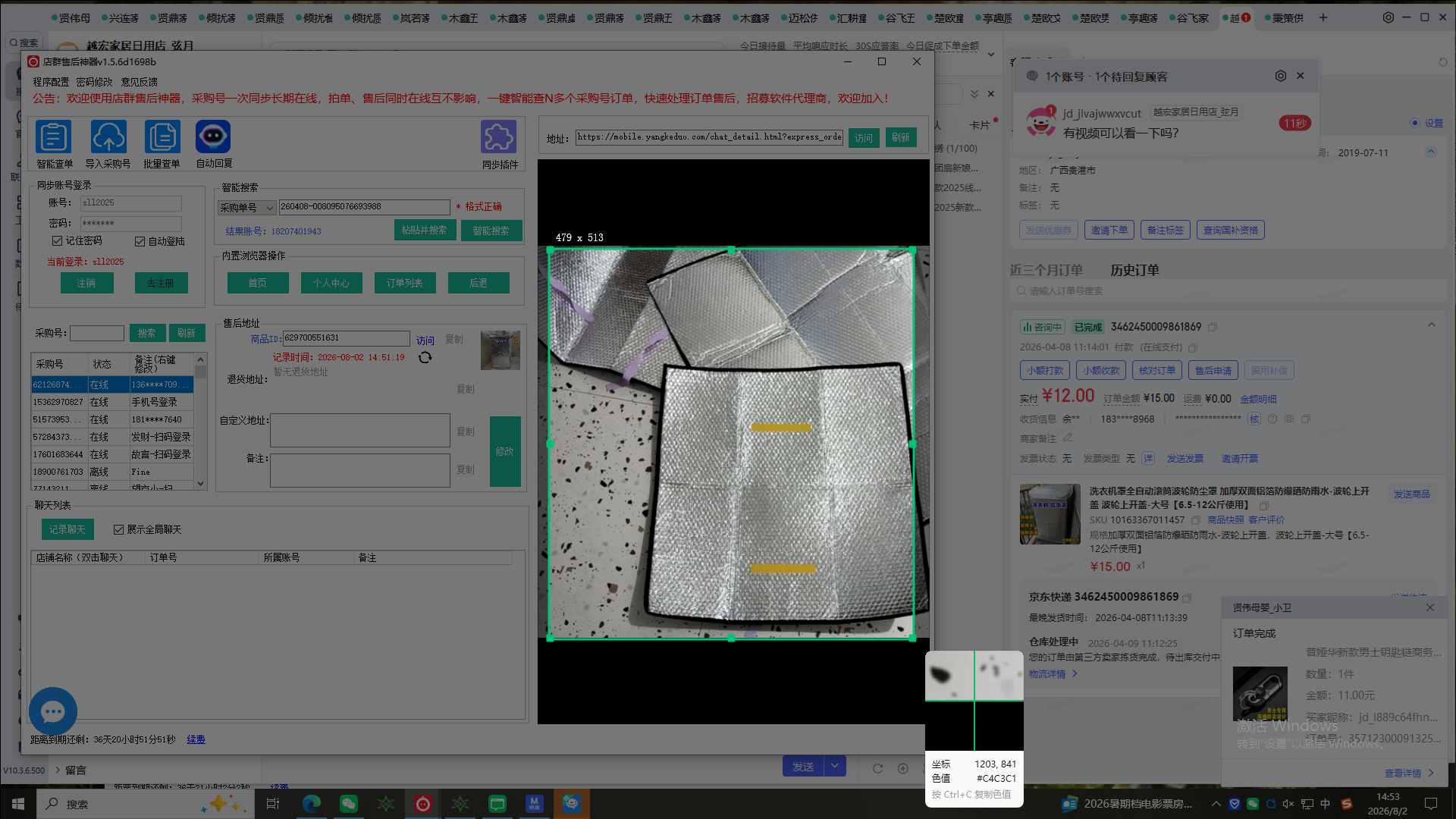Collapse the customer info panel chevron

click(x=1431, y=152)
